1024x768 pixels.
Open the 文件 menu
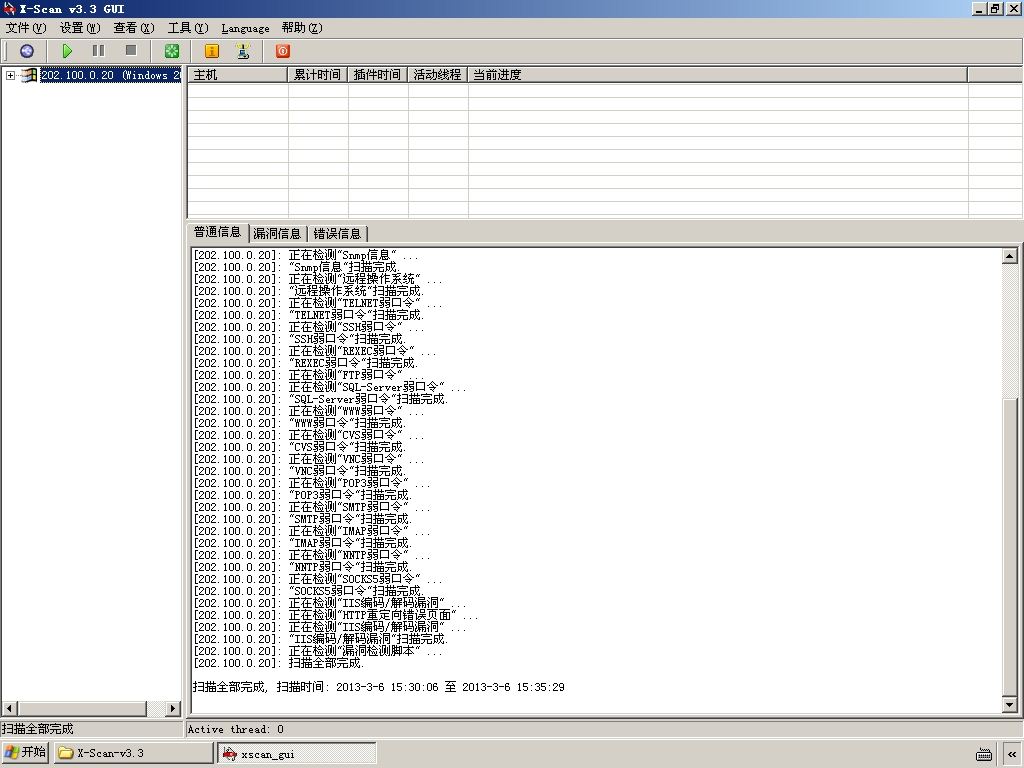(x=26, y=28)
